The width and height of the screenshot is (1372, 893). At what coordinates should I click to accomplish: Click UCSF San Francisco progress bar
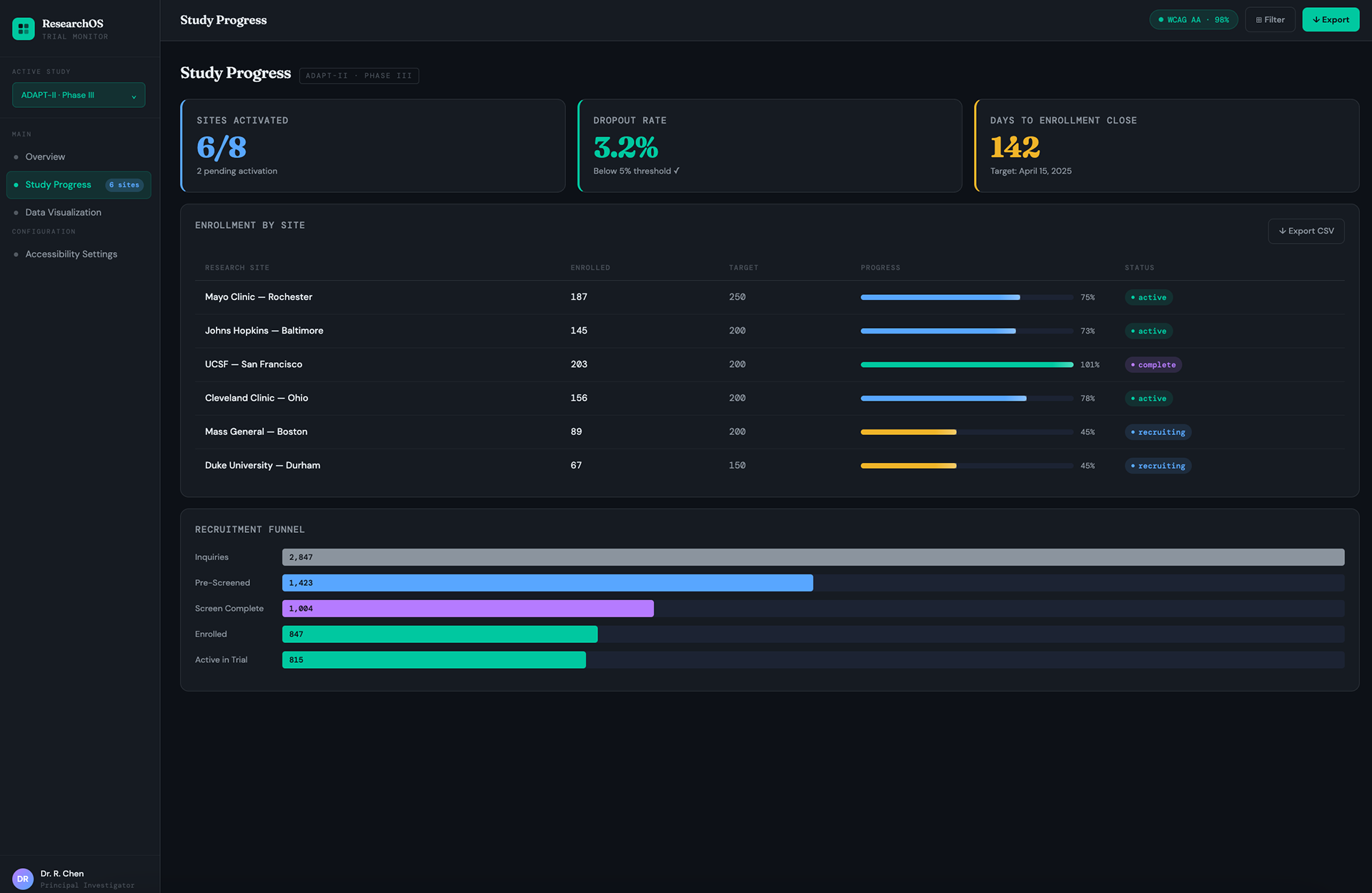click(966, 365)
